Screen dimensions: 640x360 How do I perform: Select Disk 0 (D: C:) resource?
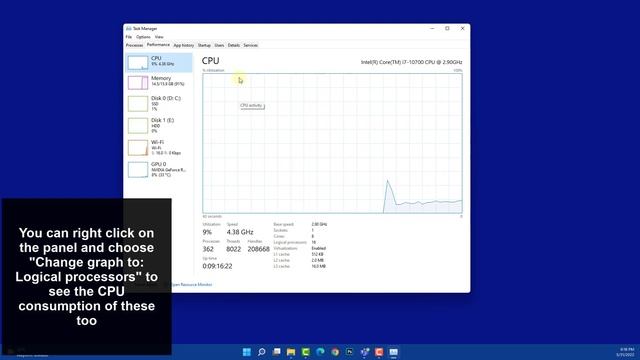coord(159,104)
